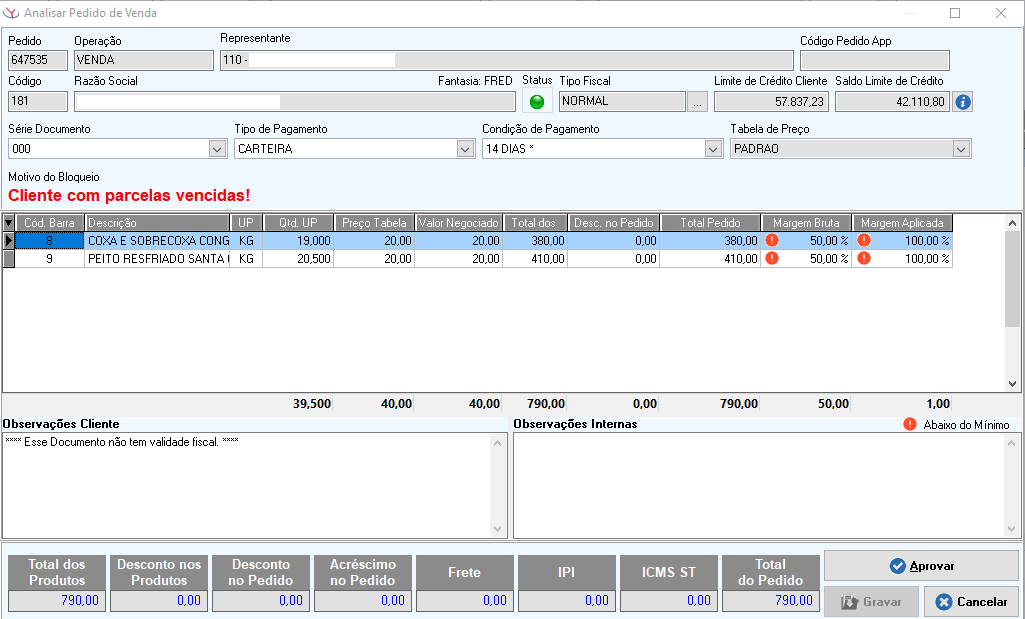1025x619 pixels.
Task: Click Limite de Crédito Cliente value 57.837,23
Action: [x=771, y=101]
